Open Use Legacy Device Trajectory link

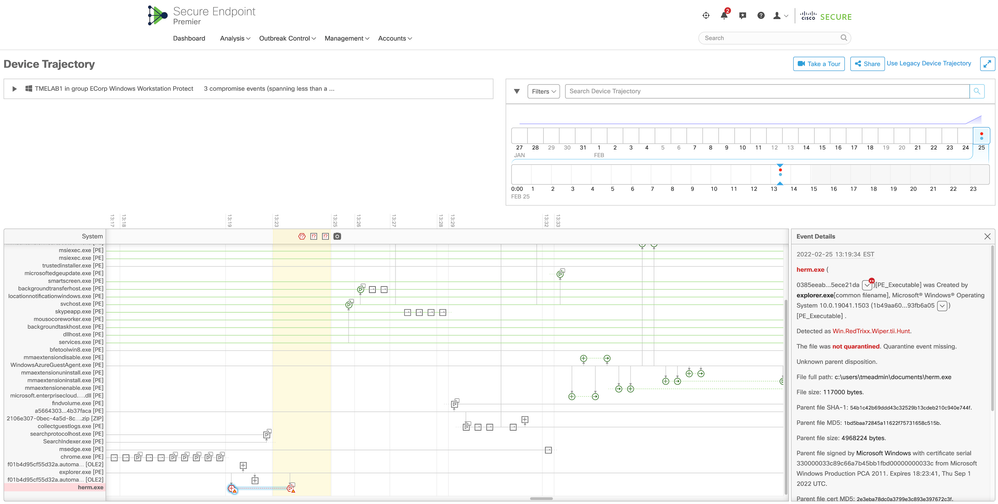tap(929, 63)
